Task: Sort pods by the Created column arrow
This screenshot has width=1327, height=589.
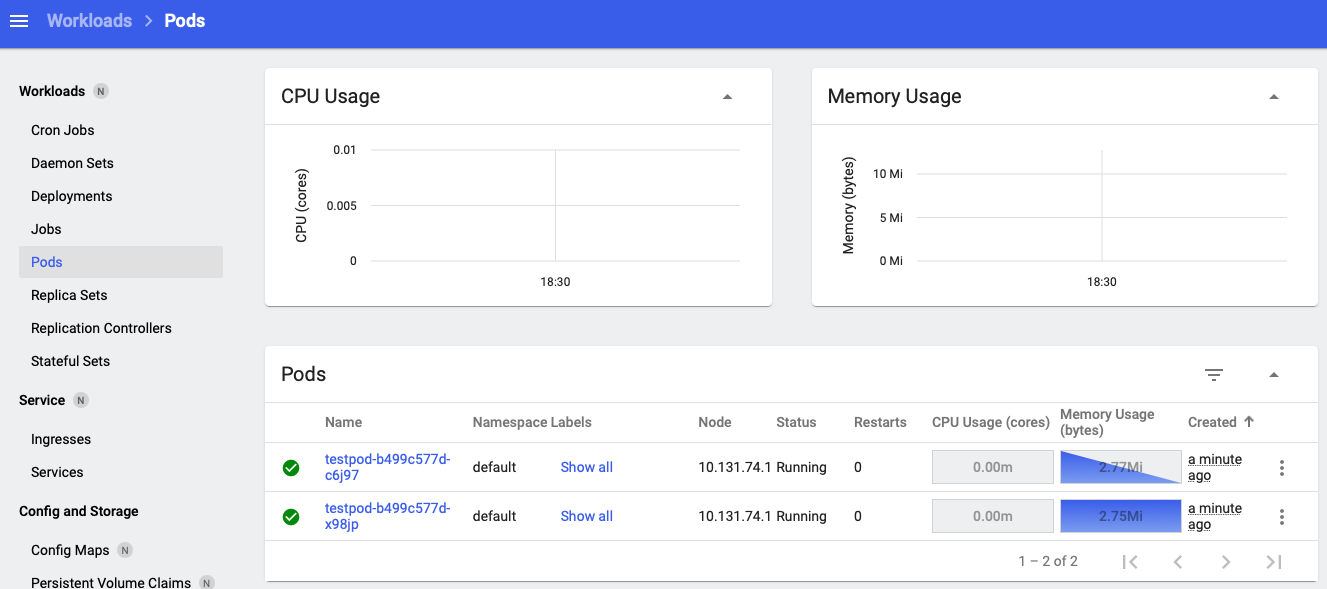Action: [x=1249, y=422]
